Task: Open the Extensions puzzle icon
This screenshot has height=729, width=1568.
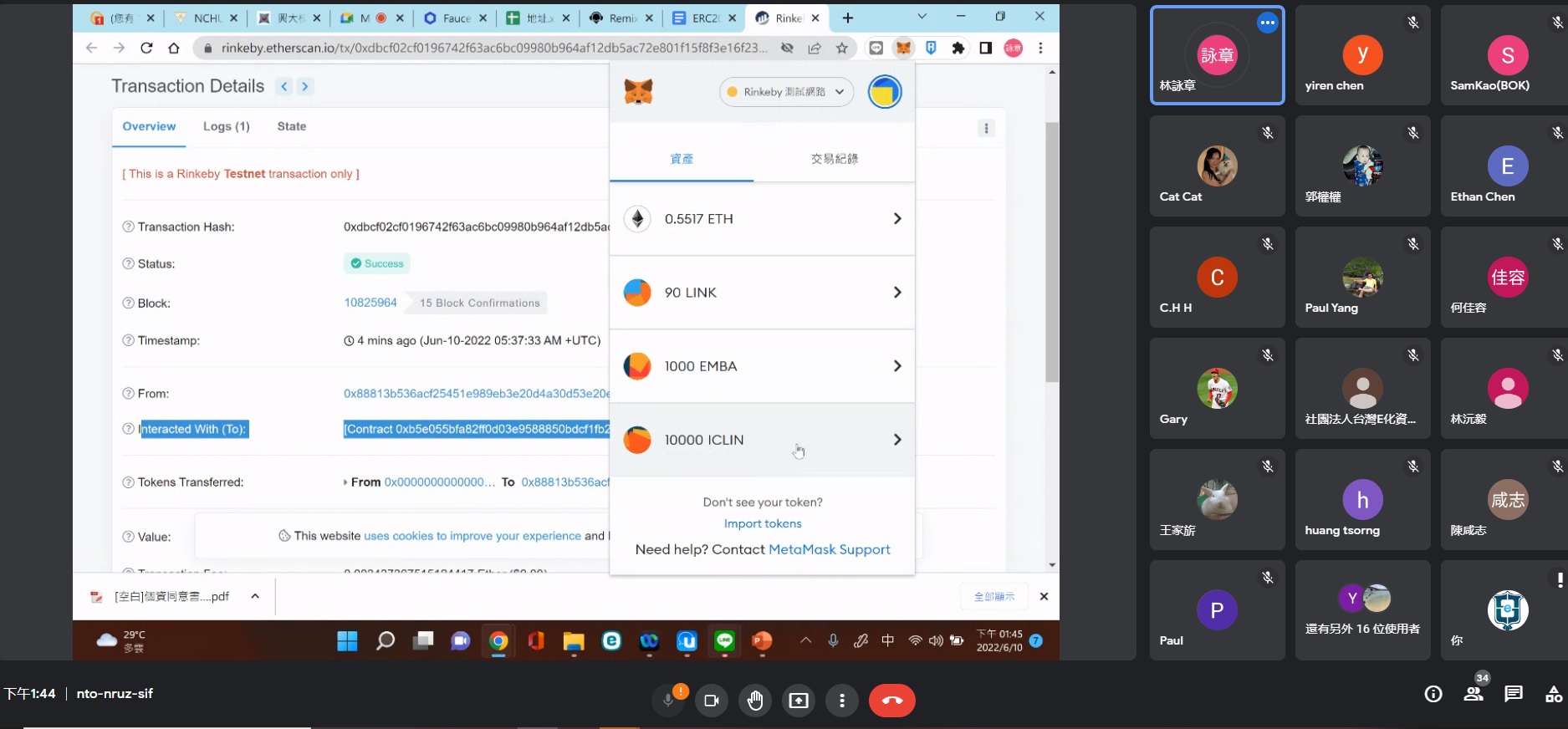Action: pyautogui.click(x=958, y=48)
